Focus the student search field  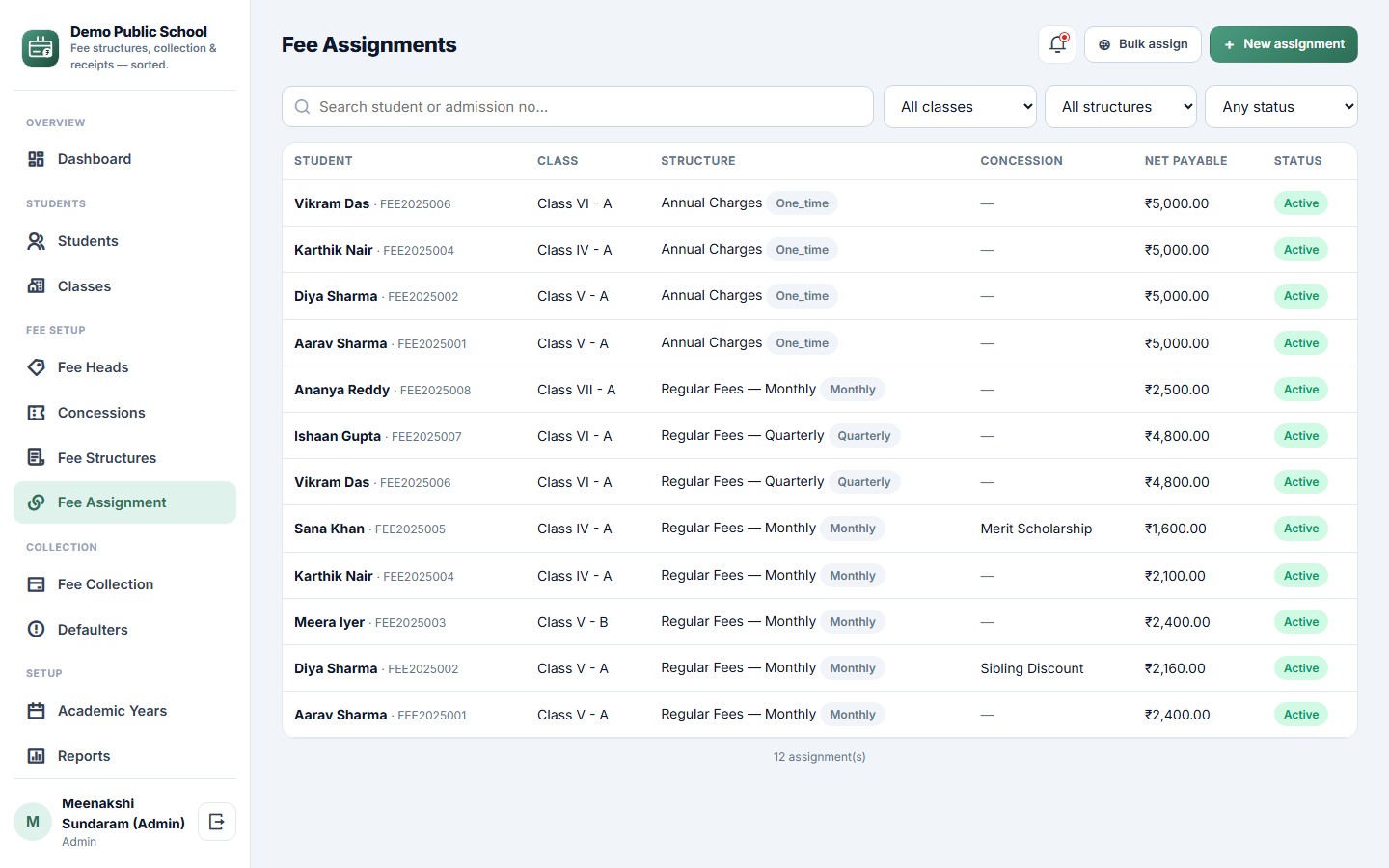578,107
